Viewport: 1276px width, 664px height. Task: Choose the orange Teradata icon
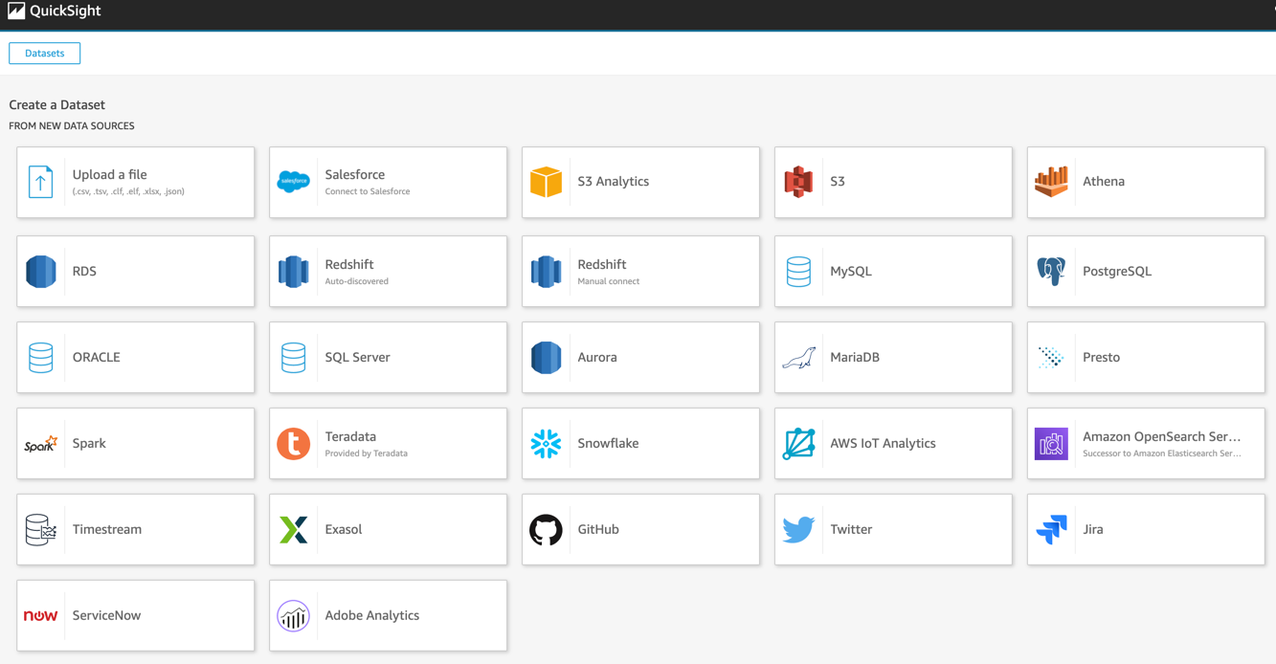coord(293,444)
